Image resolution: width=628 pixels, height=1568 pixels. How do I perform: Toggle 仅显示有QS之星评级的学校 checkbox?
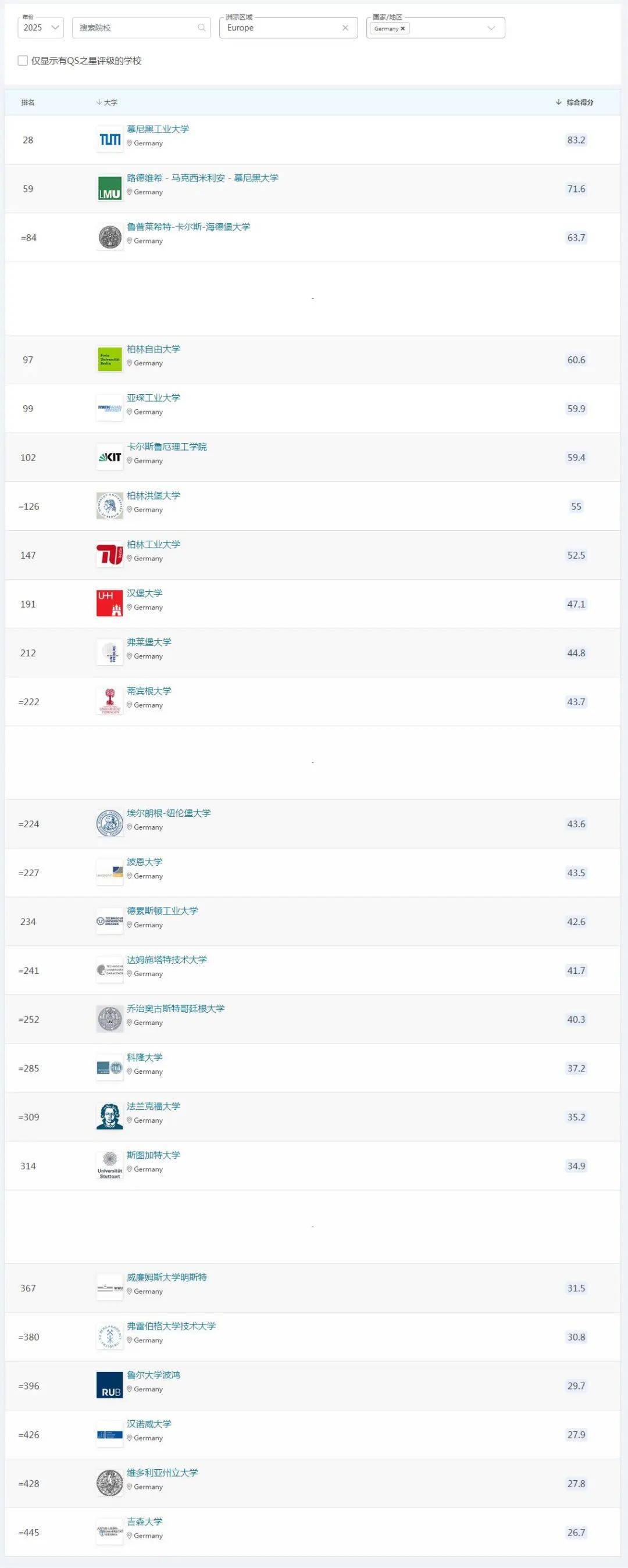[23, 61]
